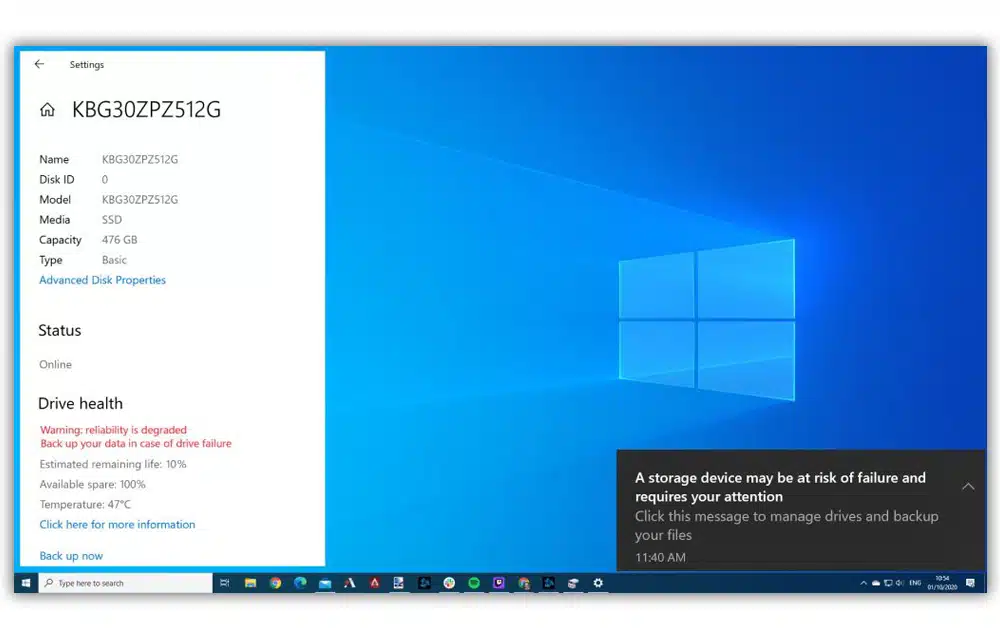Click 'Click here for more information' link
The width and height of the screenshot is (1000, 640).
tap(117, 524)
